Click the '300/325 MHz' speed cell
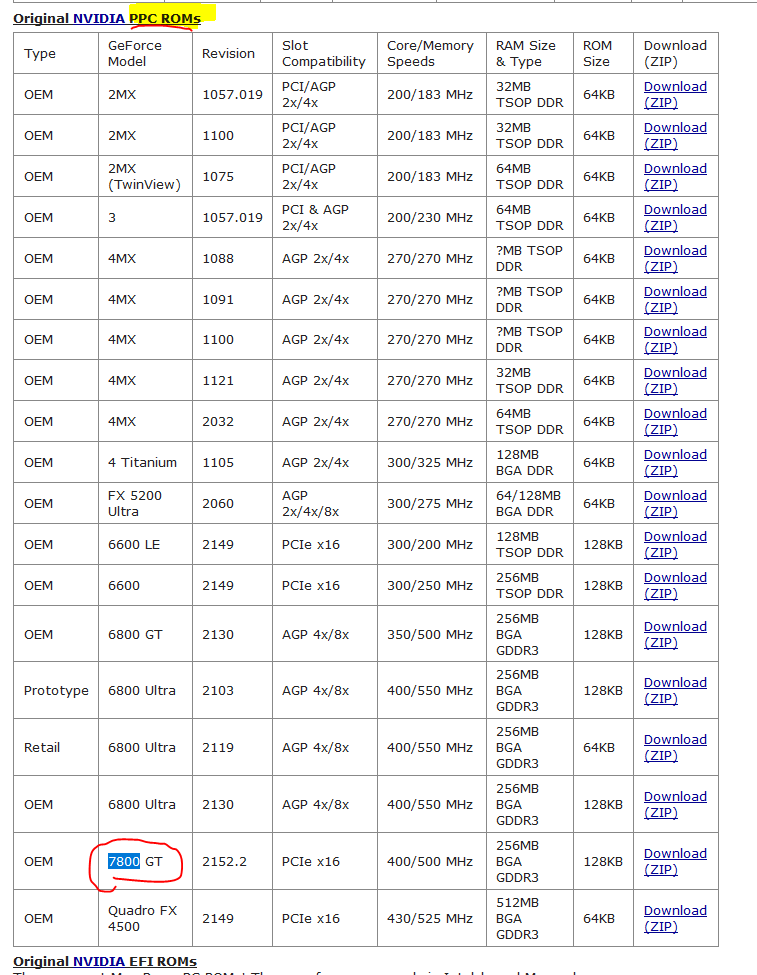Image resolution: width=757 pixels, height=975 pixels. click(430, 463)
